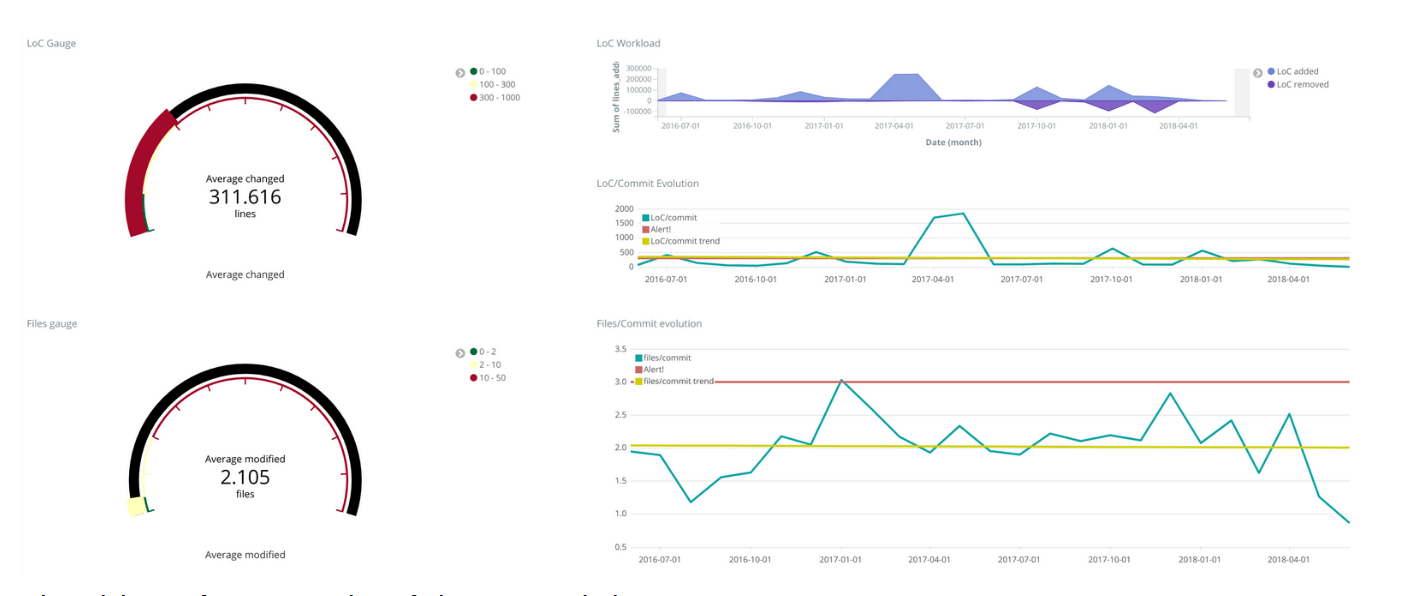1407x596 pixels.
Task: Click the 2017-04-01 peak in LoC Workload
Action: [906, 86]
